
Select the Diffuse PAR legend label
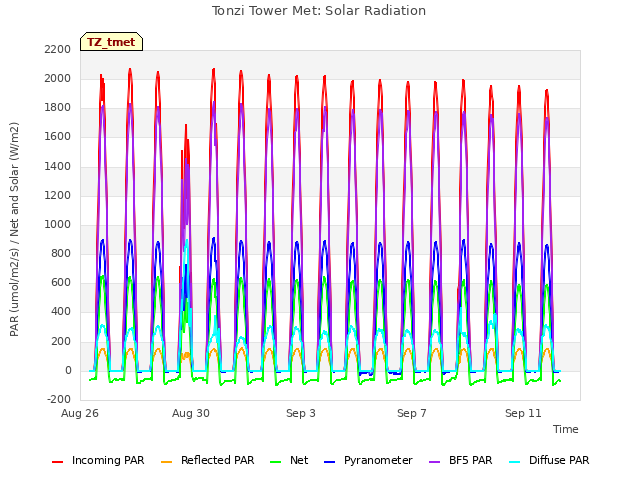tap(559, 460)
